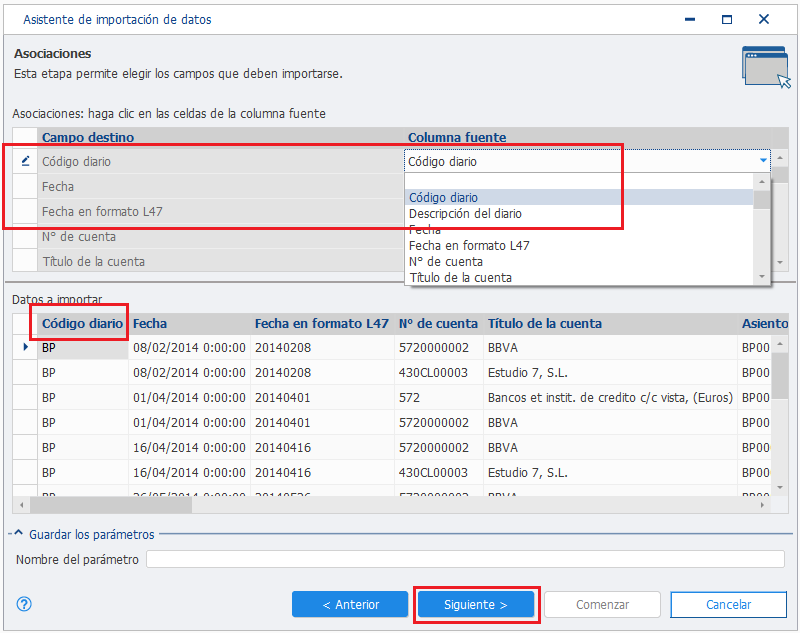Select the Fecha row in Campo destino
800x633 pixels.
coord(220,186)
